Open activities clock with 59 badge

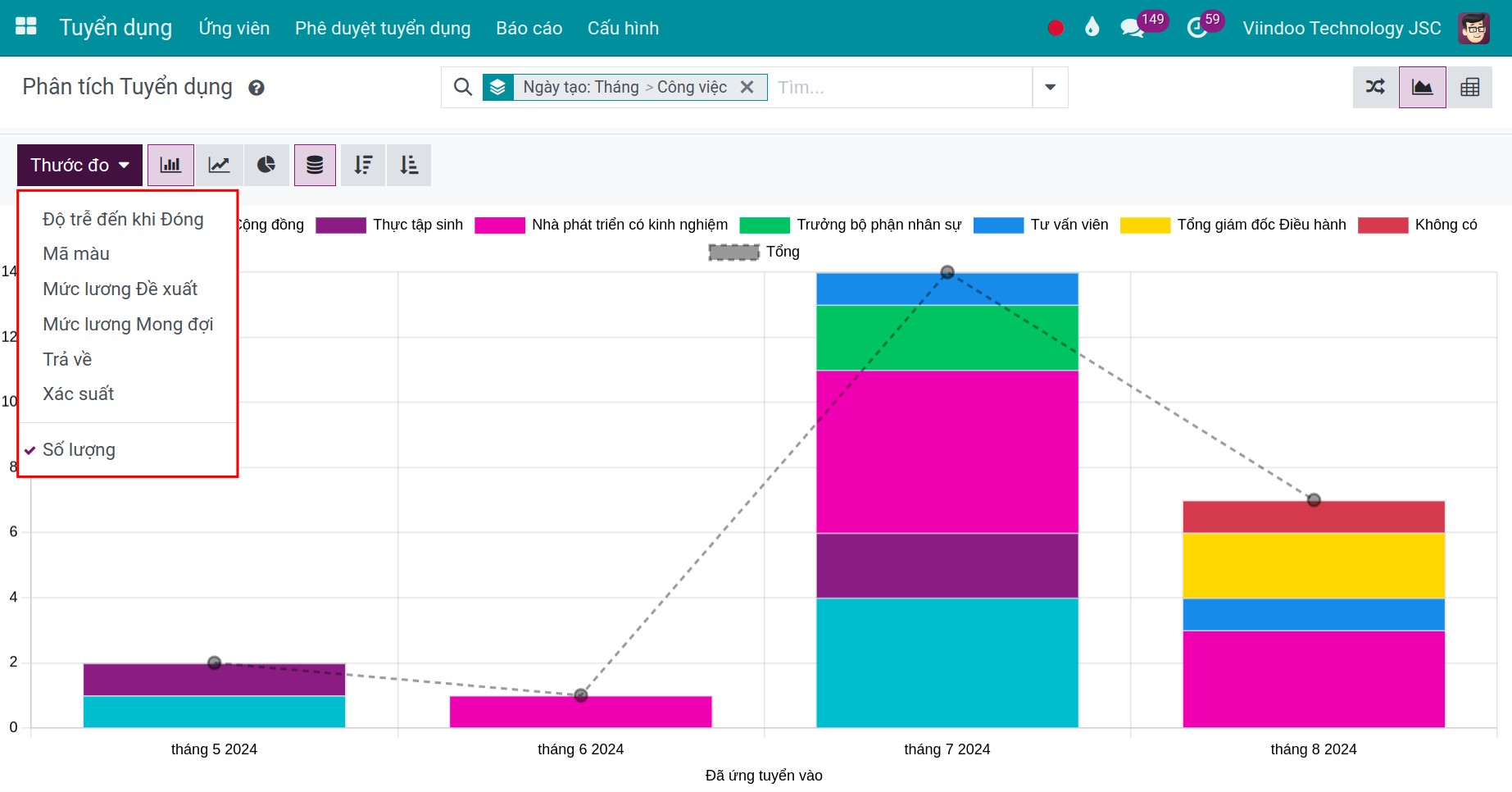click(1204, 26)
